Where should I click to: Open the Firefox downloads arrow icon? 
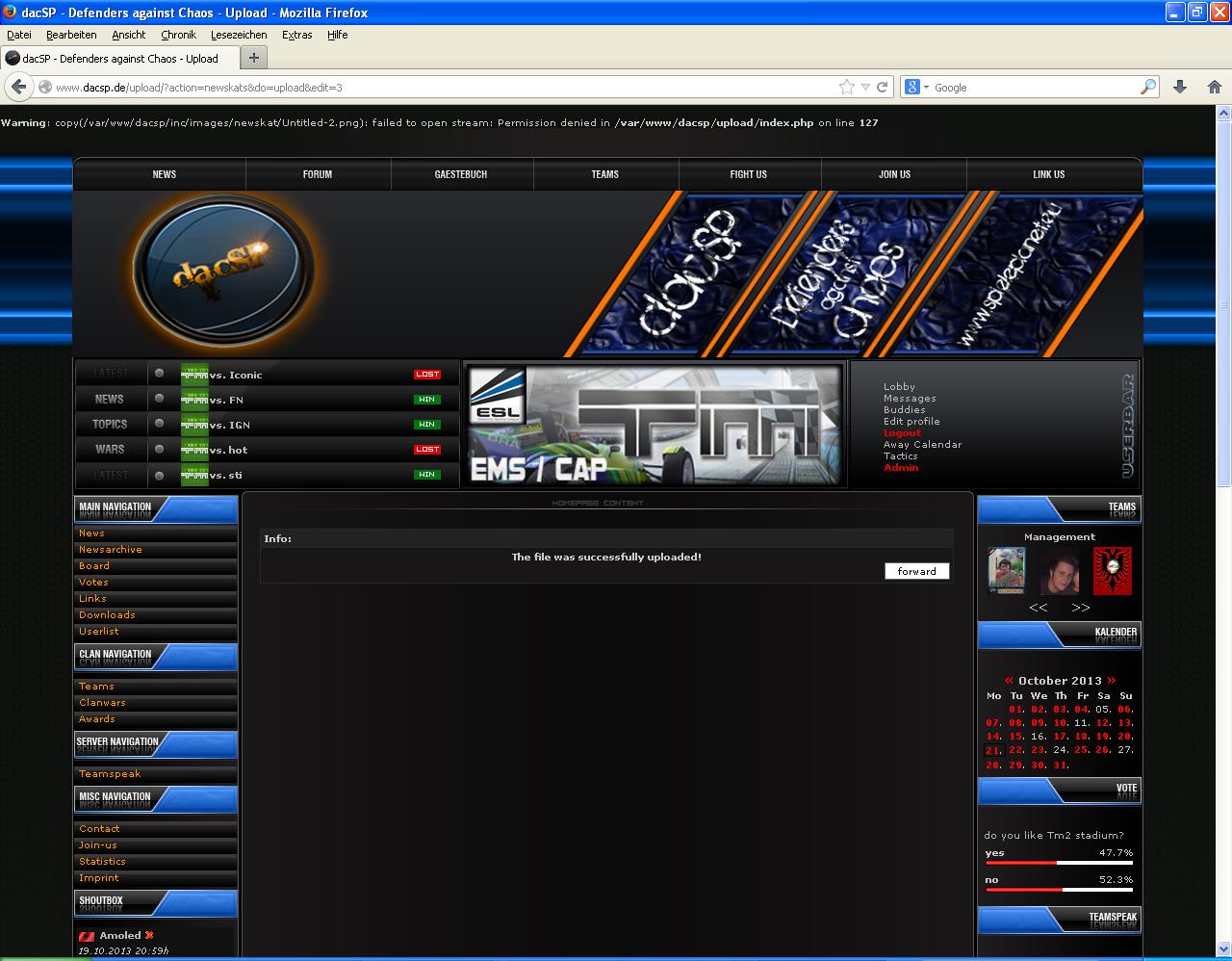(1180, 87)
